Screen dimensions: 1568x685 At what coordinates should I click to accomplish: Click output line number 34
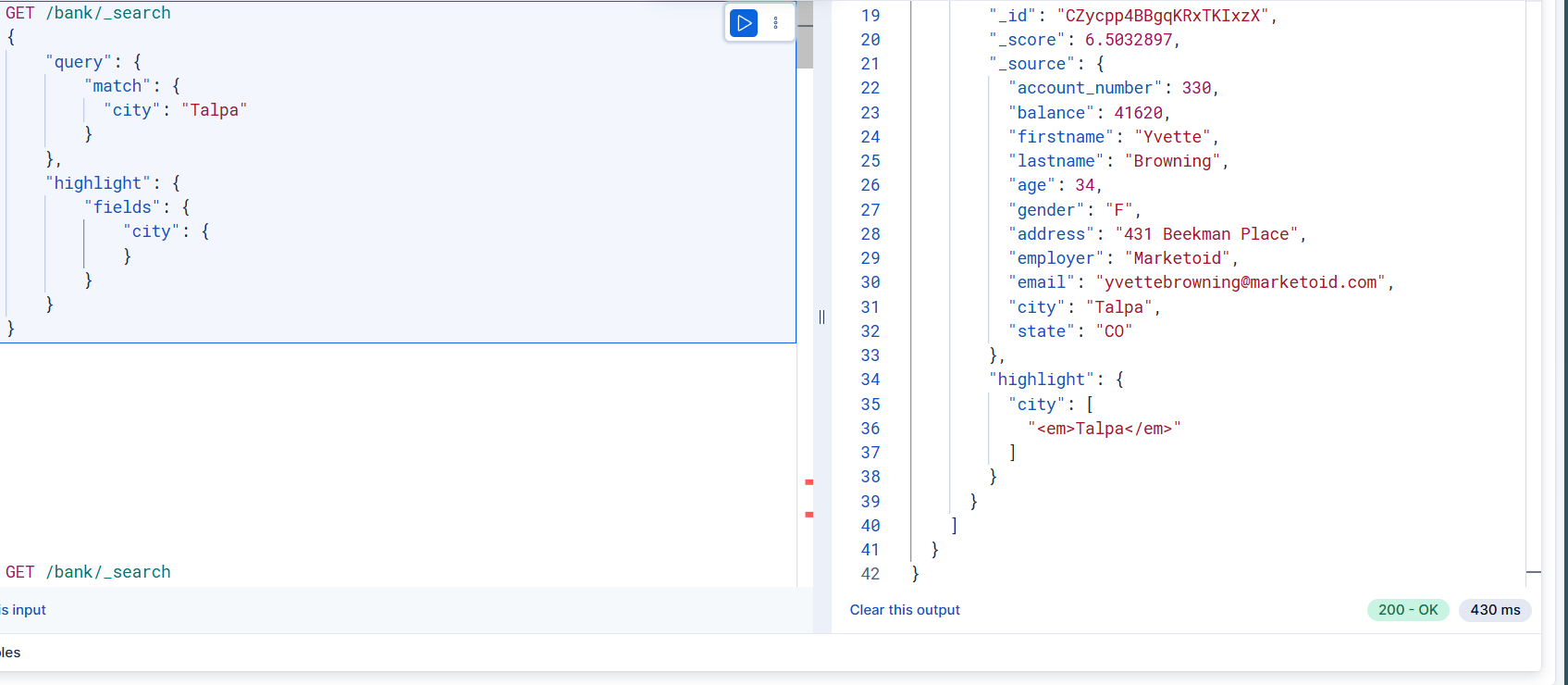tap(870, 380)
